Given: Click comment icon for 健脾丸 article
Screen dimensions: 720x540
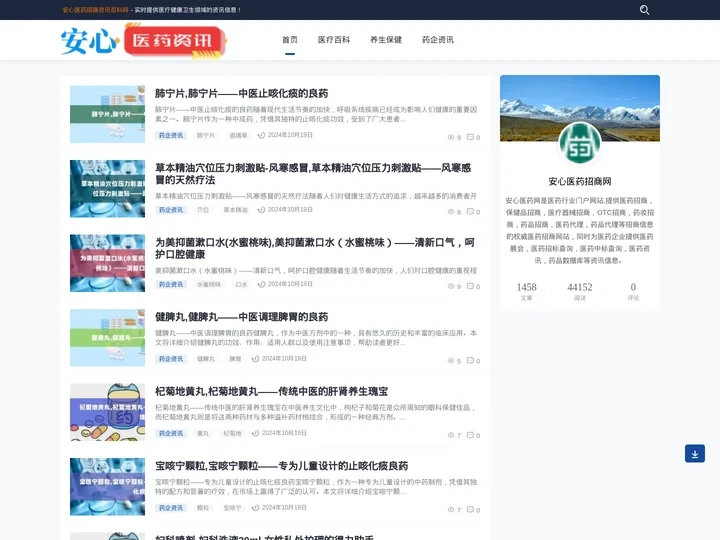Looking at the screenshot, I should [470, 360].
